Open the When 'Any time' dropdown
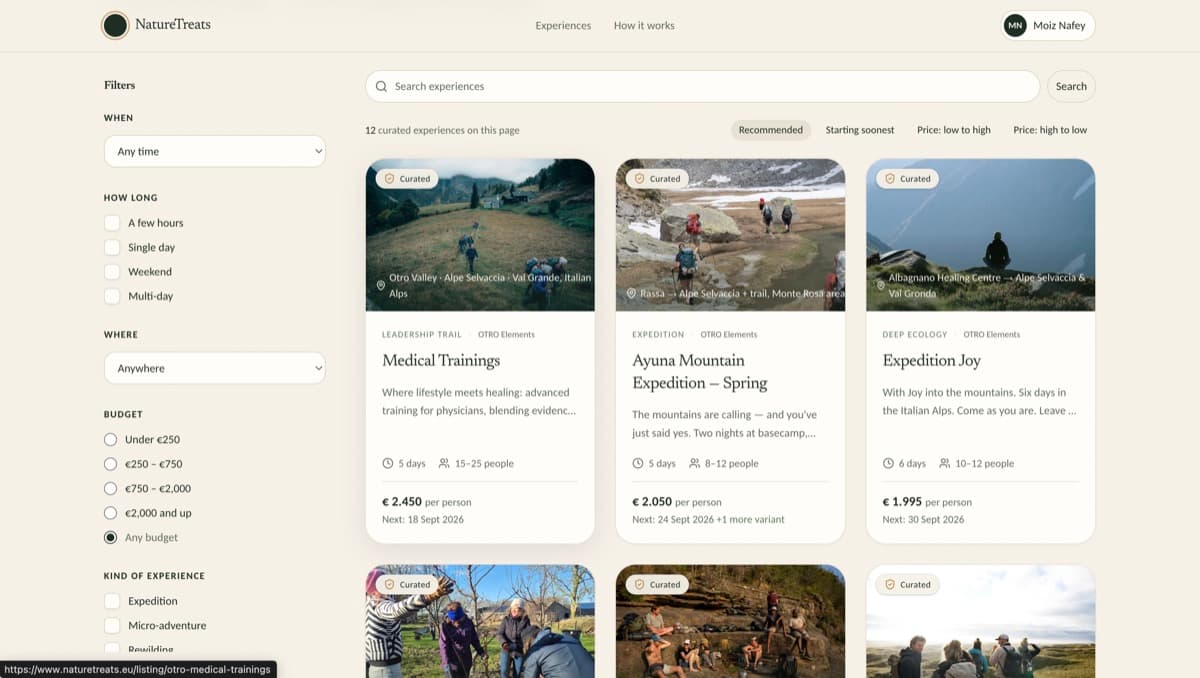Screen dimensions: 1200x678 [x=215, y=151]
